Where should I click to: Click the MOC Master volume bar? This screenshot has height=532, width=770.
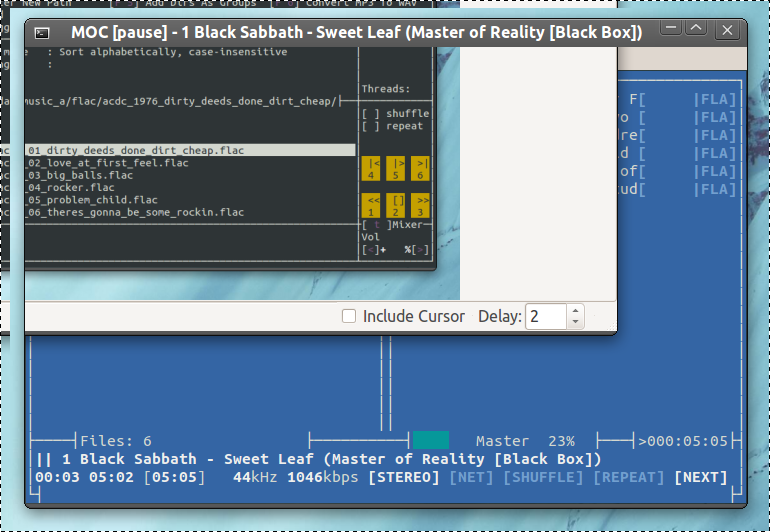coord(431,440)
